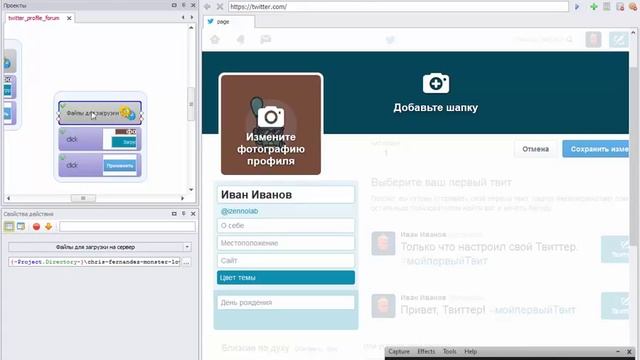Click the URL address bar

tap(398, 7)
